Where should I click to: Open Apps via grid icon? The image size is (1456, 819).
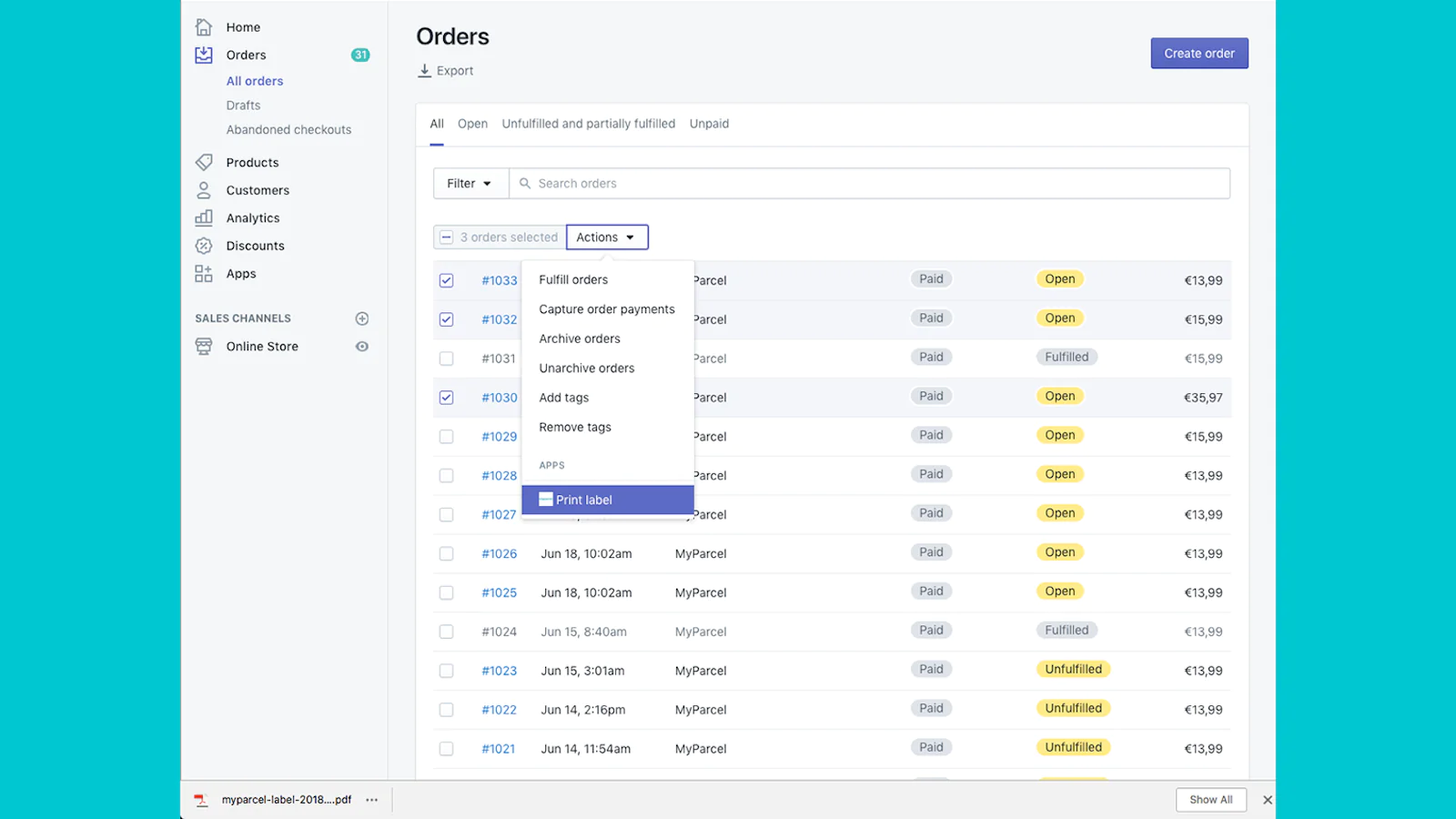(x=204, y=274)
